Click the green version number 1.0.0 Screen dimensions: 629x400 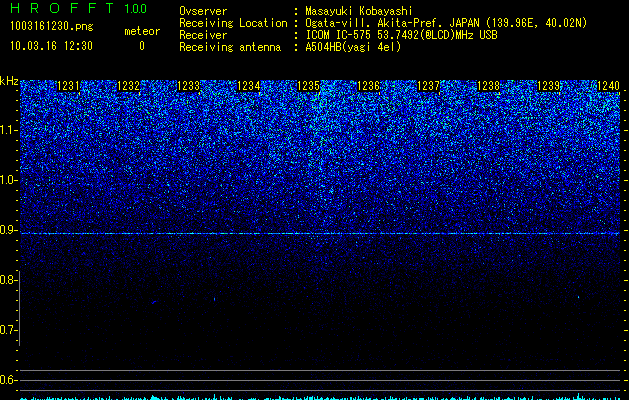tap(136, 9)
